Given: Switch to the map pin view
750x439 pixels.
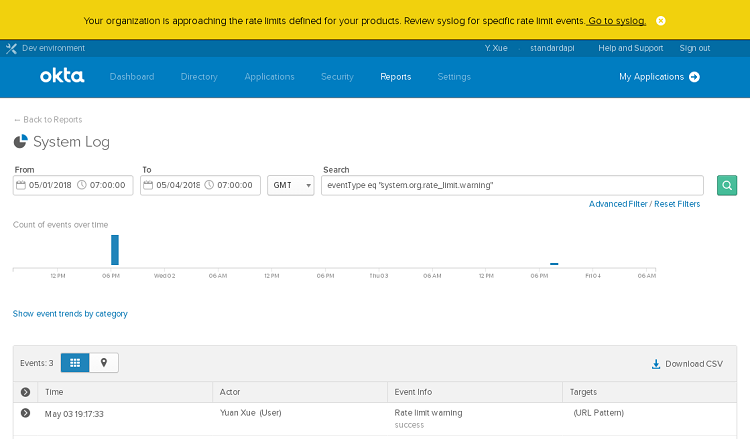Looking at the screenshot, I should (x=104, y=363).
